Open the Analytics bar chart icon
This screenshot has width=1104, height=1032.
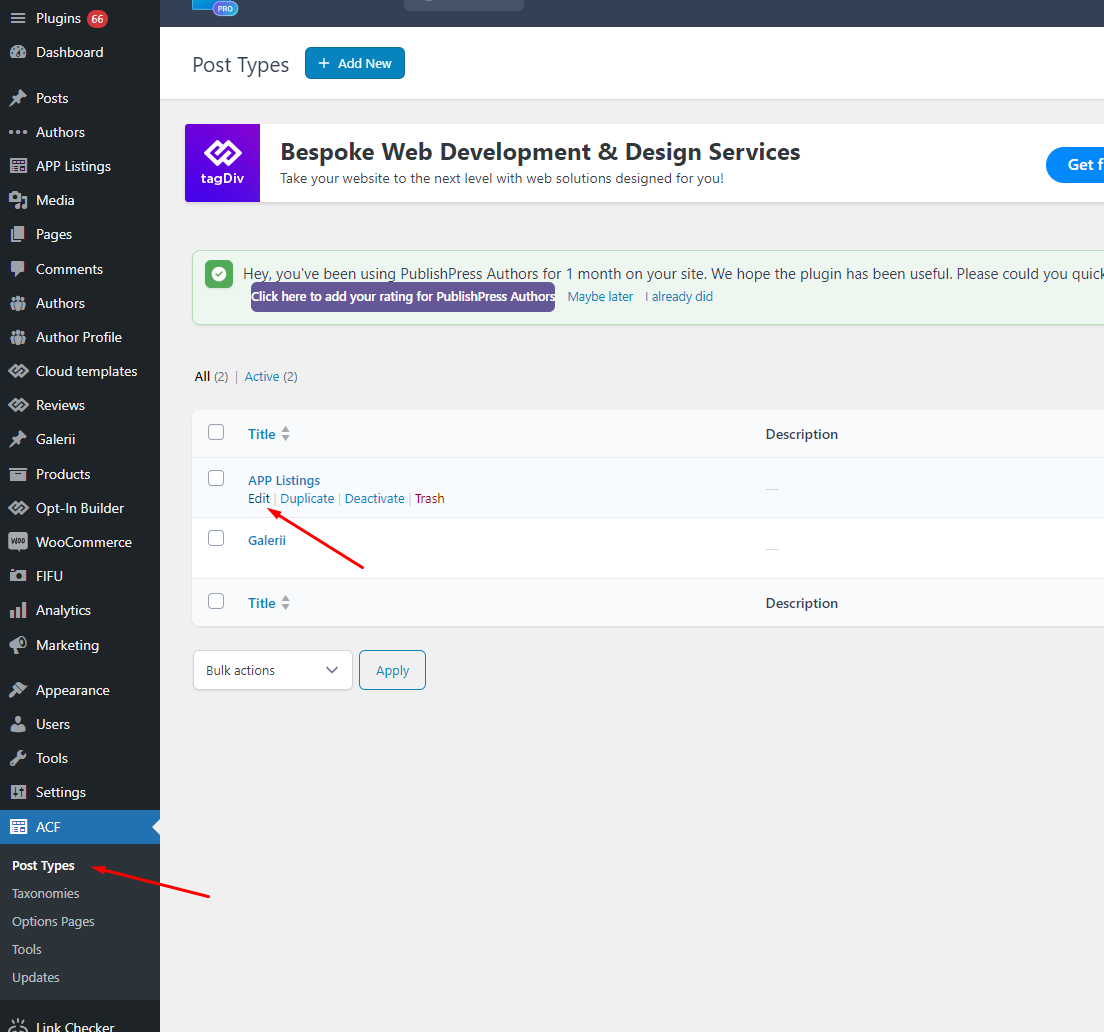[x=18, y=610]
